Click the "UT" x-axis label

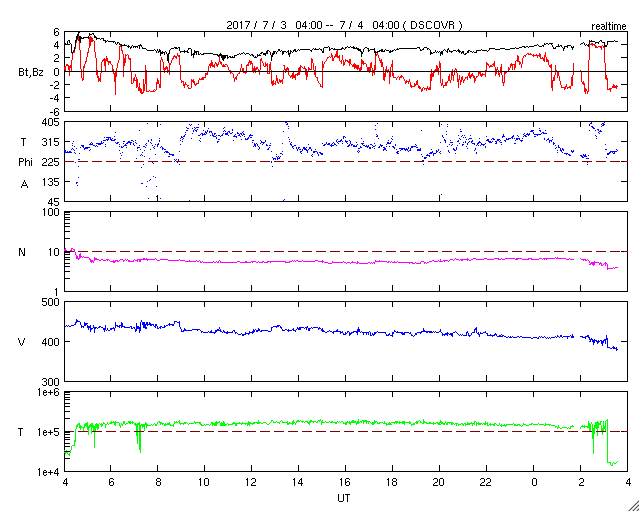pos(344,498)
